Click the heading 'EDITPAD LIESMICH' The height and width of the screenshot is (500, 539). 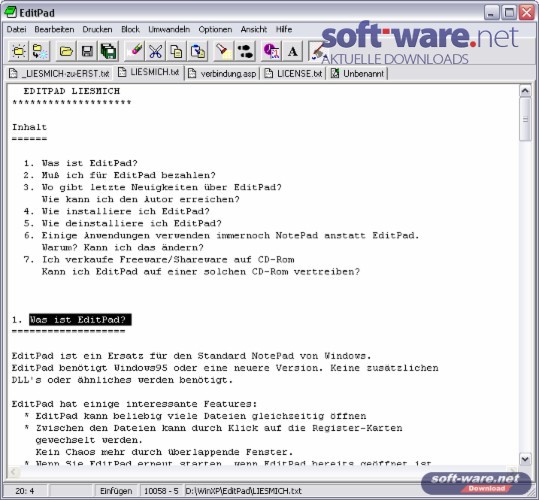tap(72, 91)
